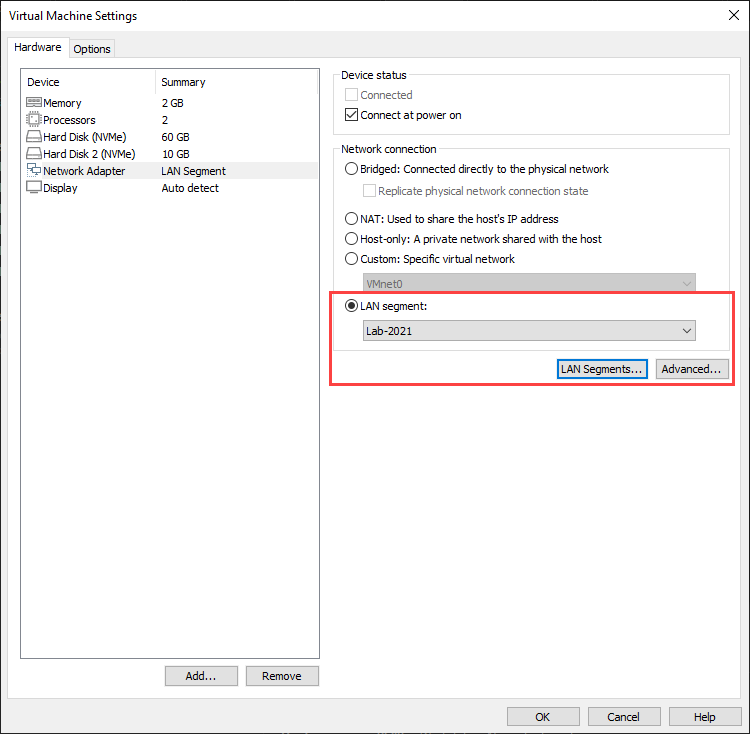Select Custom: Specific virtual network option
Screen dimensions: 750x734
tap(351, 259)
